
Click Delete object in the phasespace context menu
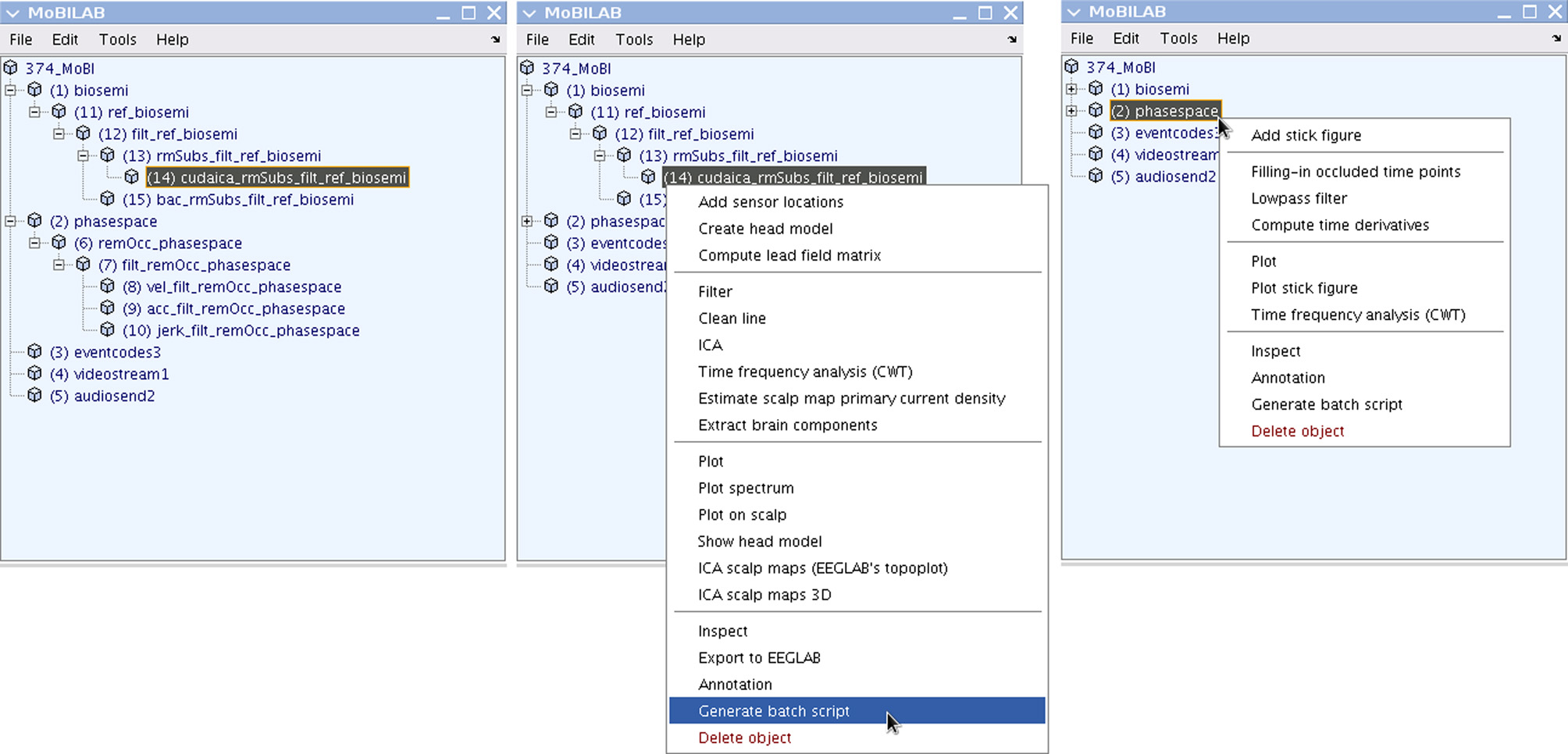tap(1297, 431)
